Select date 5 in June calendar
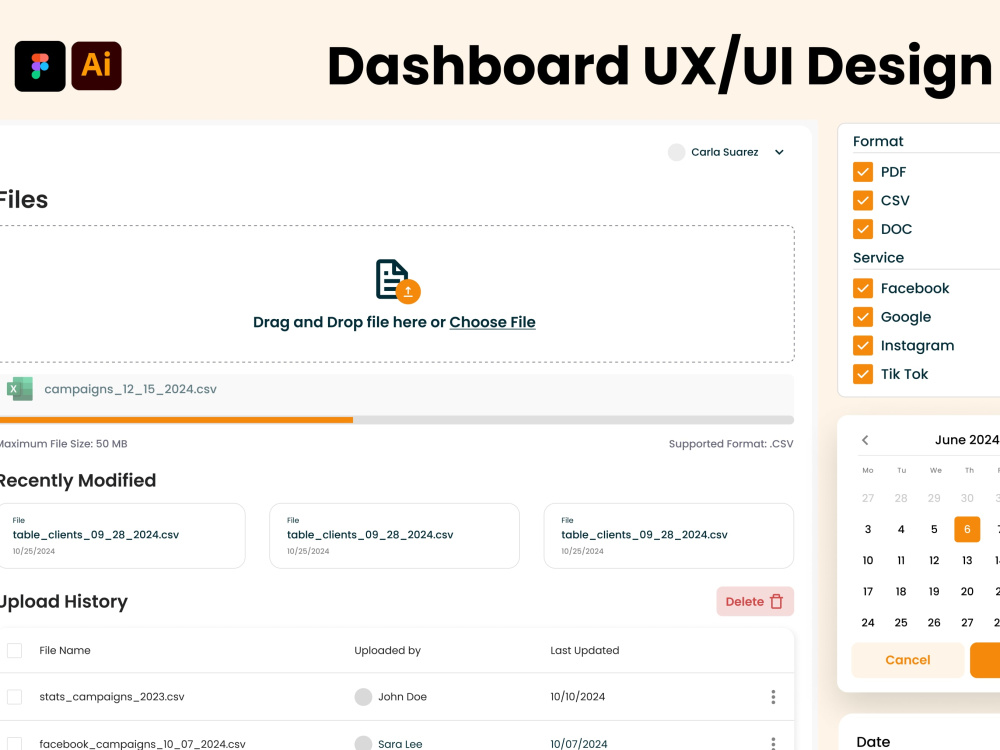1000x750 pixels. point(934,529)
